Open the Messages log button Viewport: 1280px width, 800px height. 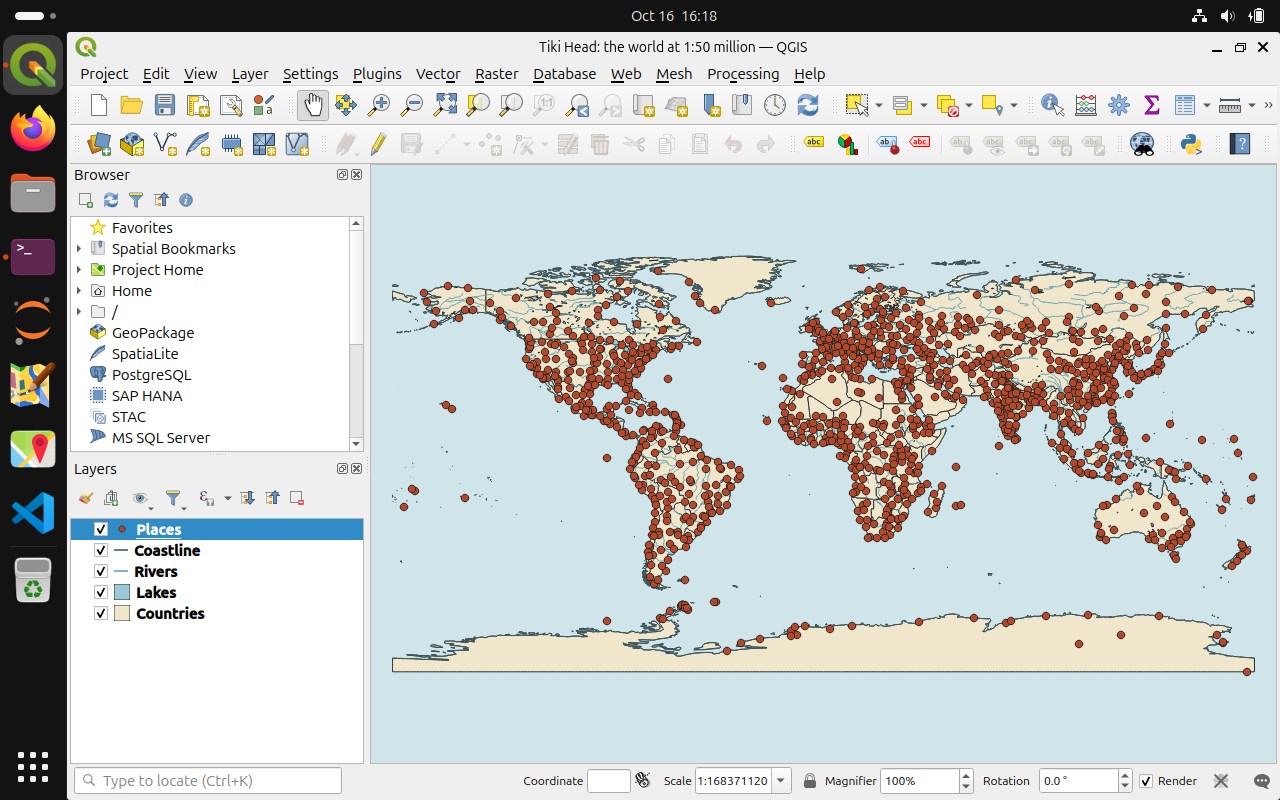click(x=1261, y=781)
